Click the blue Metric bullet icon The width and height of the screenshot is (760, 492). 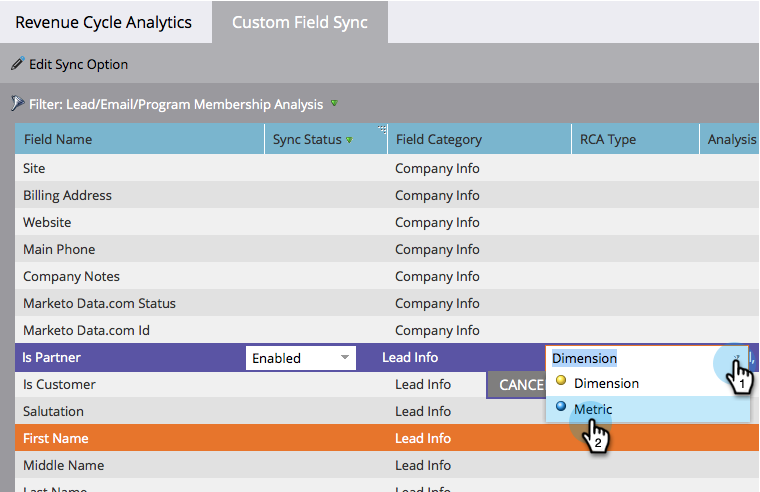[561, 408]
